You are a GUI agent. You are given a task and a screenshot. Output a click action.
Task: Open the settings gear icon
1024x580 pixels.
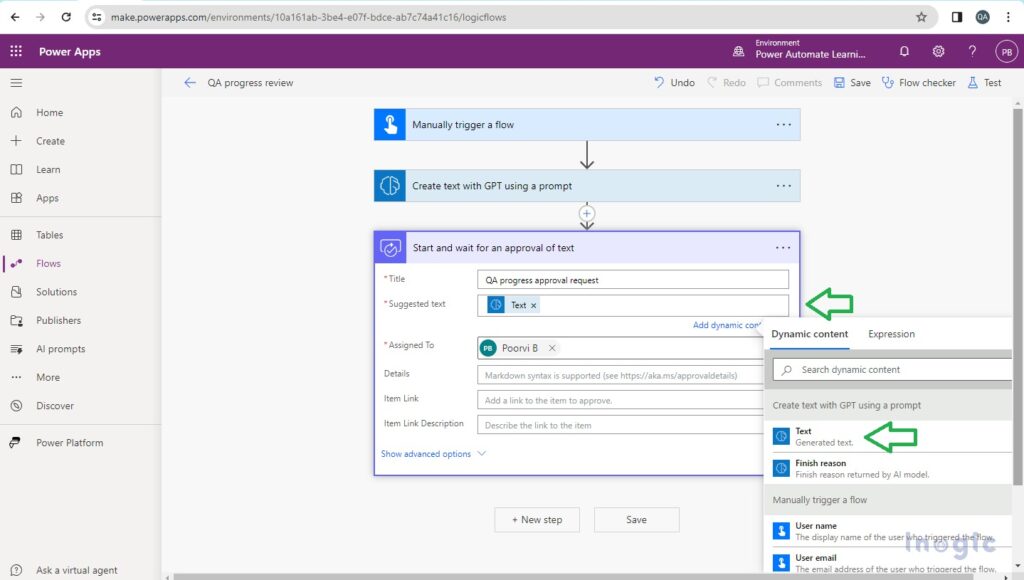pos(938,52)
